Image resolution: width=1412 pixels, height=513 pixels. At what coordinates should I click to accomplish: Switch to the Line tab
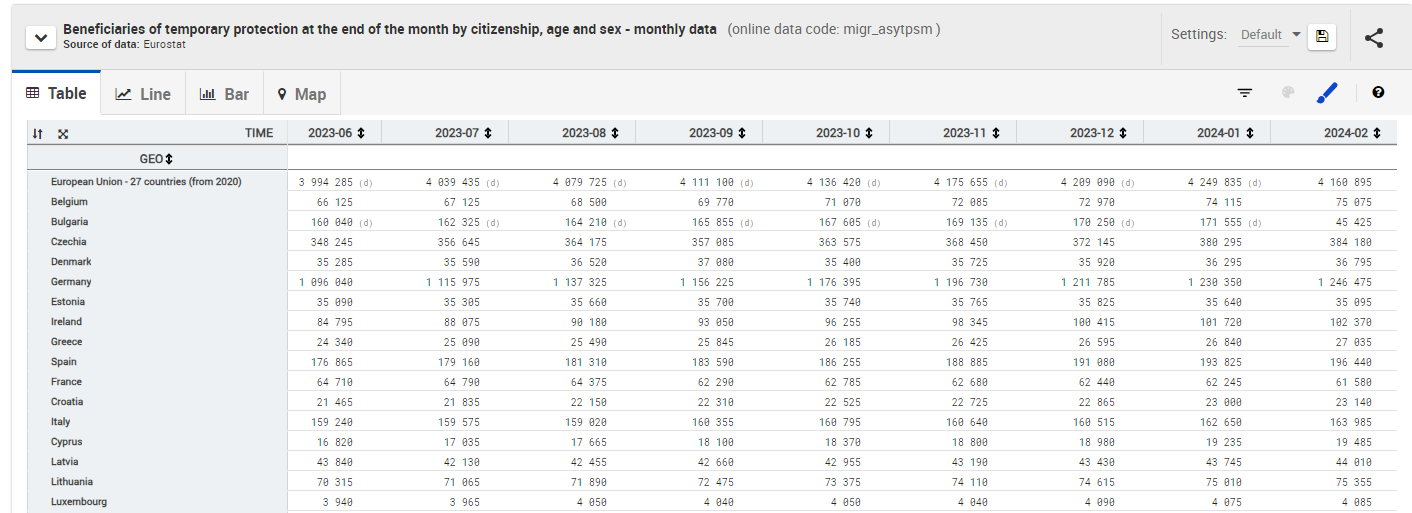(143, 94)
